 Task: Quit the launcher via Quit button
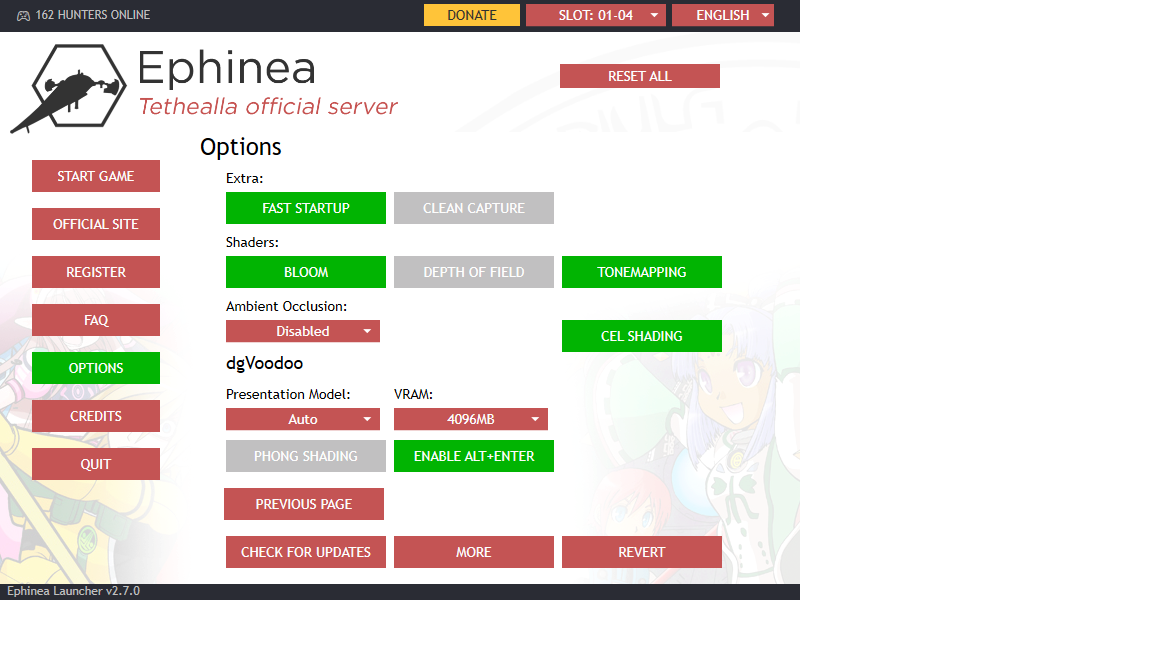click(x=96, y=464)
